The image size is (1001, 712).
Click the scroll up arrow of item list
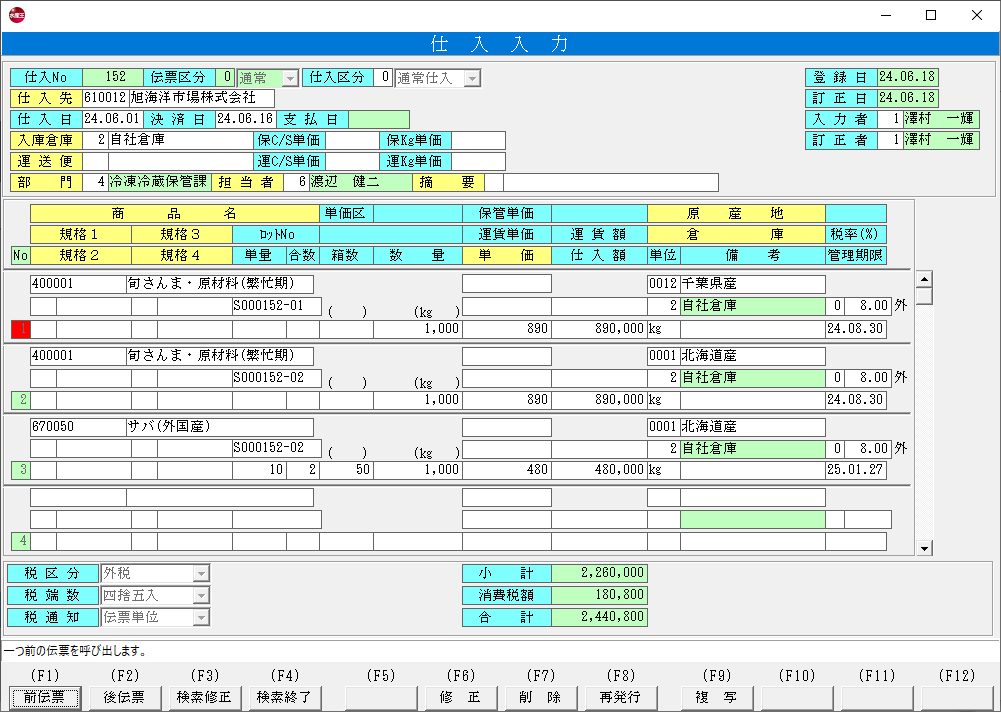(x=924, y=280)
